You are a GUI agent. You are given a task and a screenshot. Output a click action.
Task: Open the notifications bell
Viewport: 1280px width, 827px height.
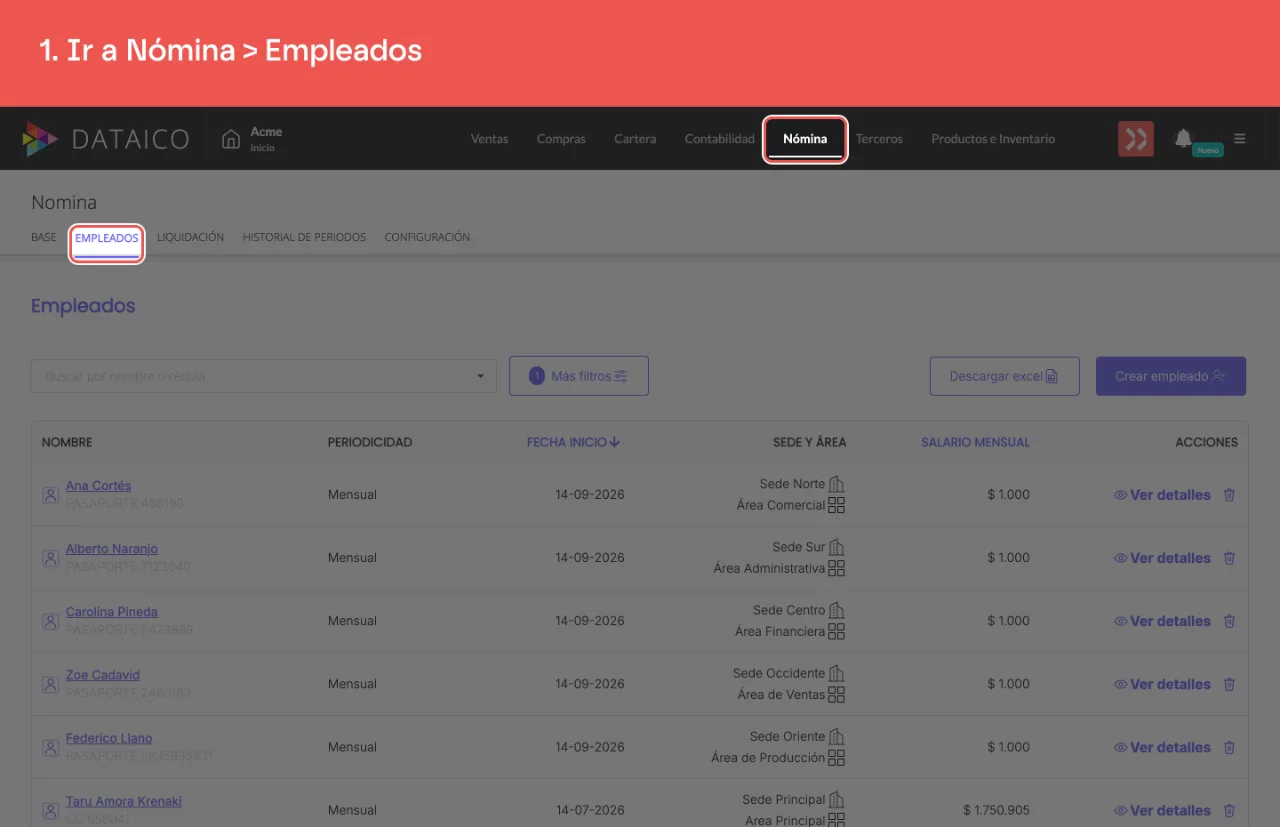(x=1184, y=138)
